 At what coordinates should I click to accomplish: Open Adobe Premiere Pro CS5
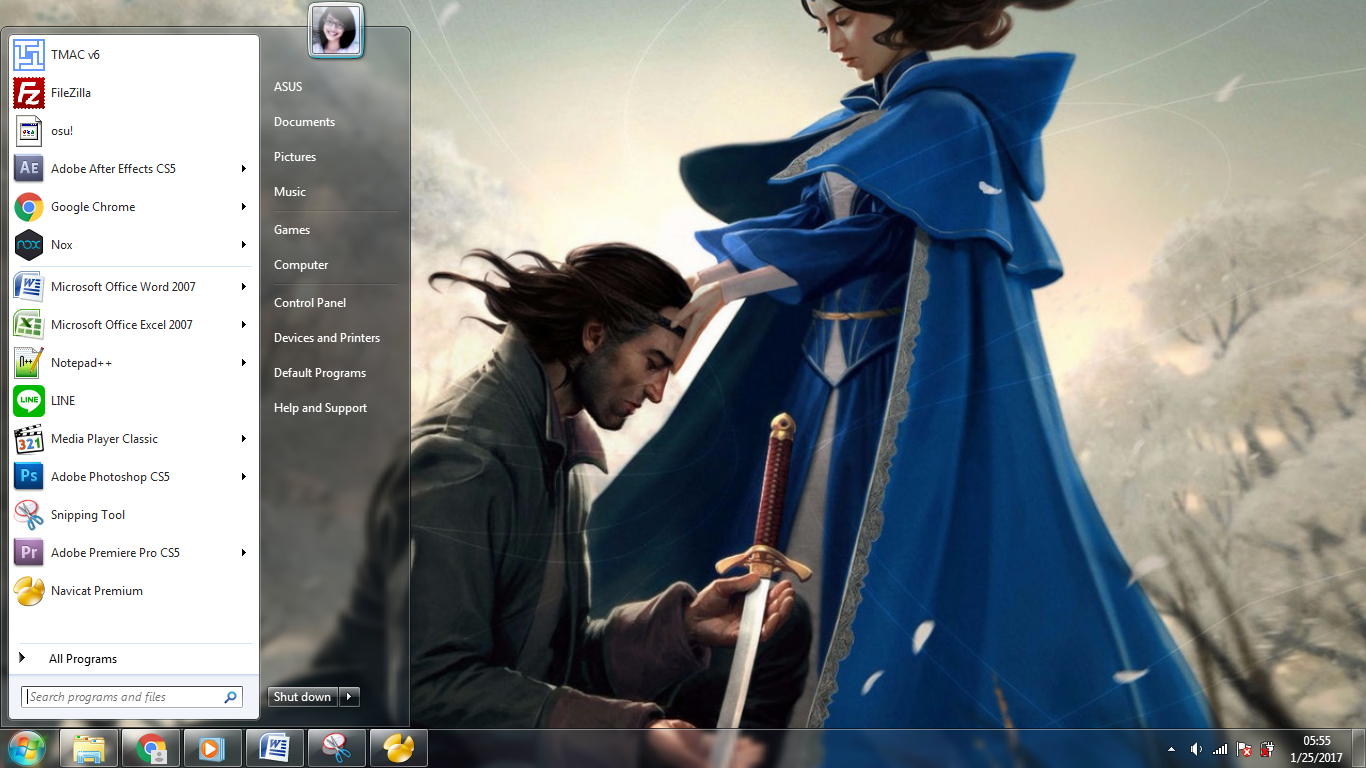pyautogui.click(x=132, y=553)
